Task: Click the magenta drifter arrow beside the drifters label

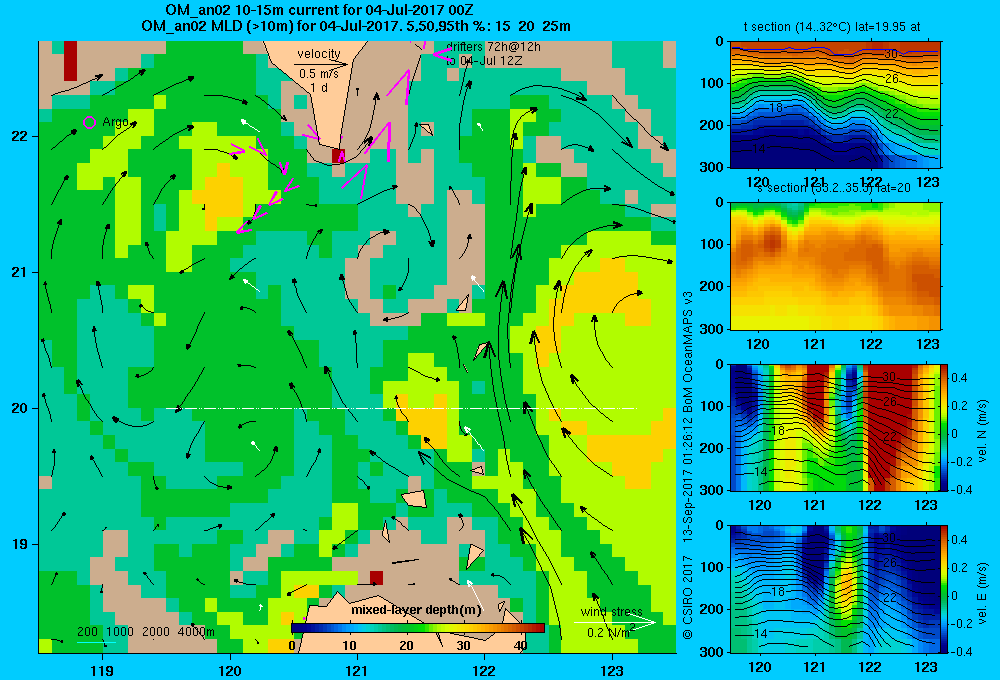Action: (442, 54)
